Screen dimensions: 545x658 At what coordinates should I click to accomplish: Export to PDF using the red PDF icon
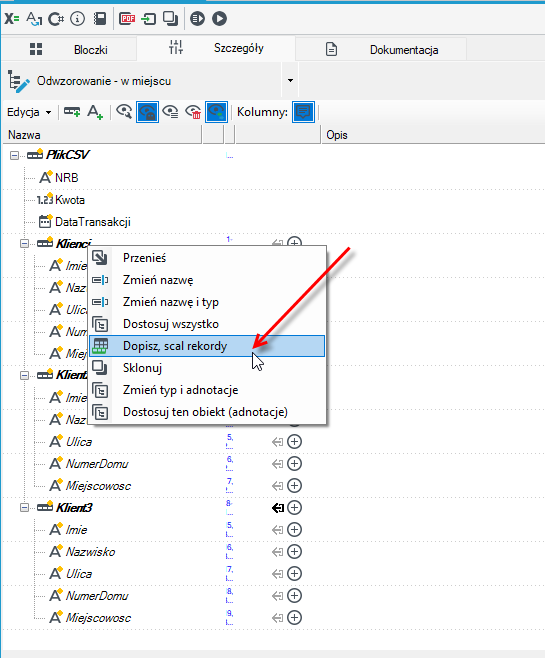(127, 19)
